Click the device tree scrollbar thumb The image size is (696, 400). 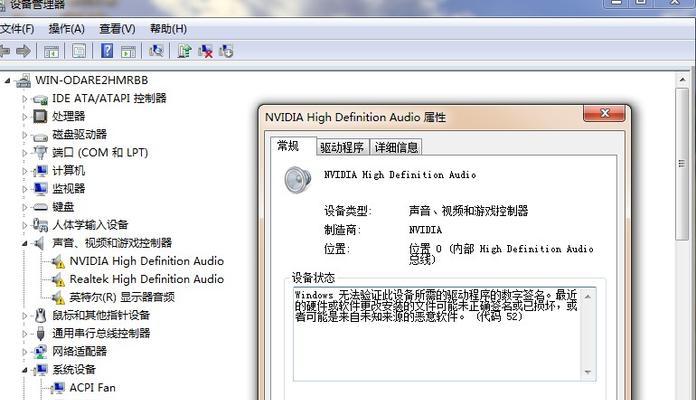[682, 164]
